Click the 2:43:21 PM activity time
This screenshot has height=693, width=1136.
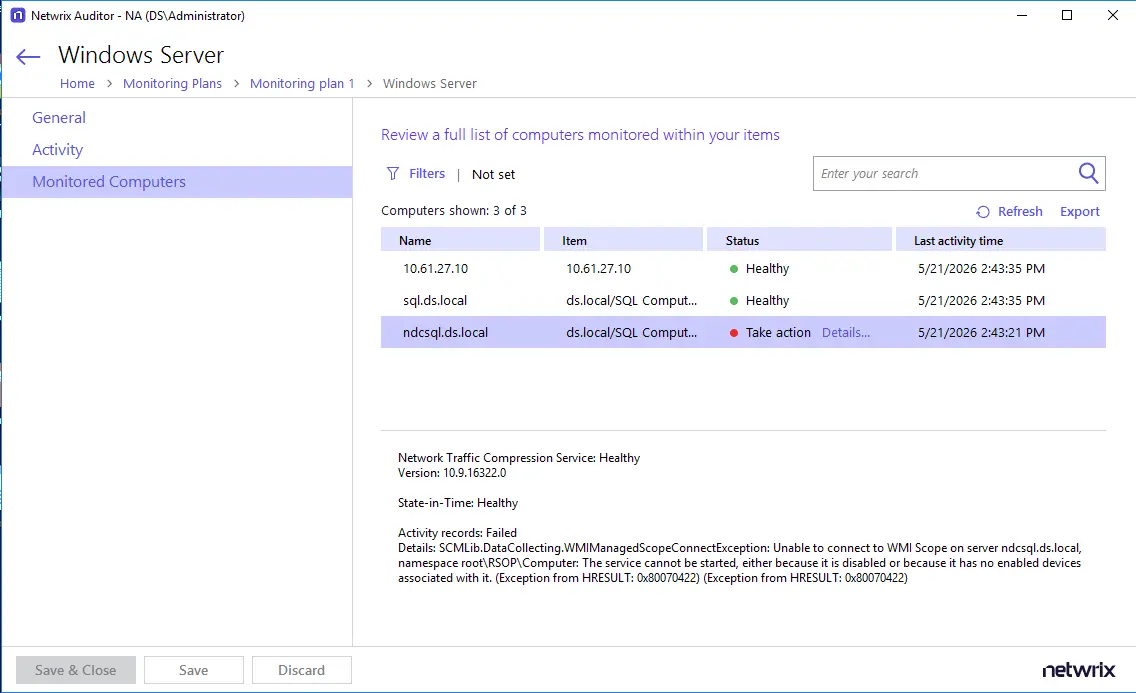coord(981,332)
